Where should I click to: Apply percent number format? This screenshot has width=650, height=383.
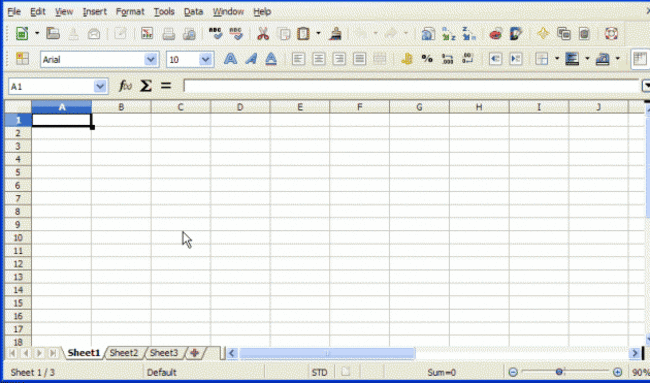point(427,59)
